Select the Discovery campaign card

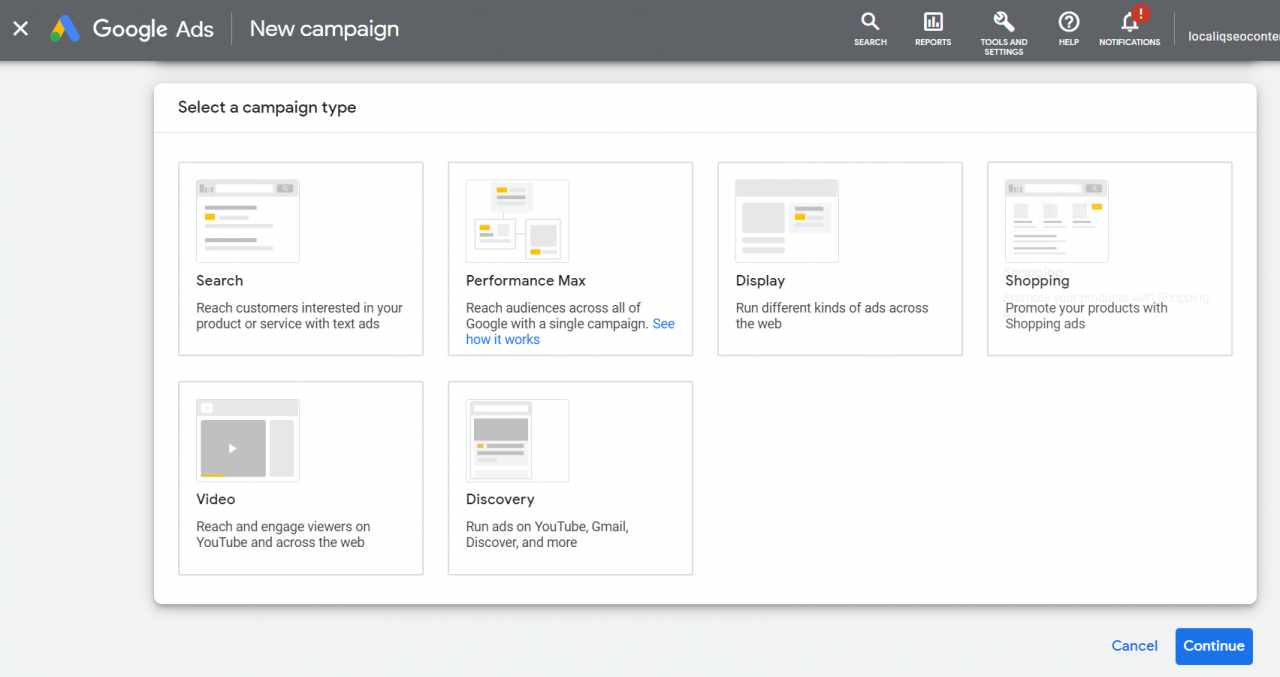pyautogui.click(x=570, y=478)
